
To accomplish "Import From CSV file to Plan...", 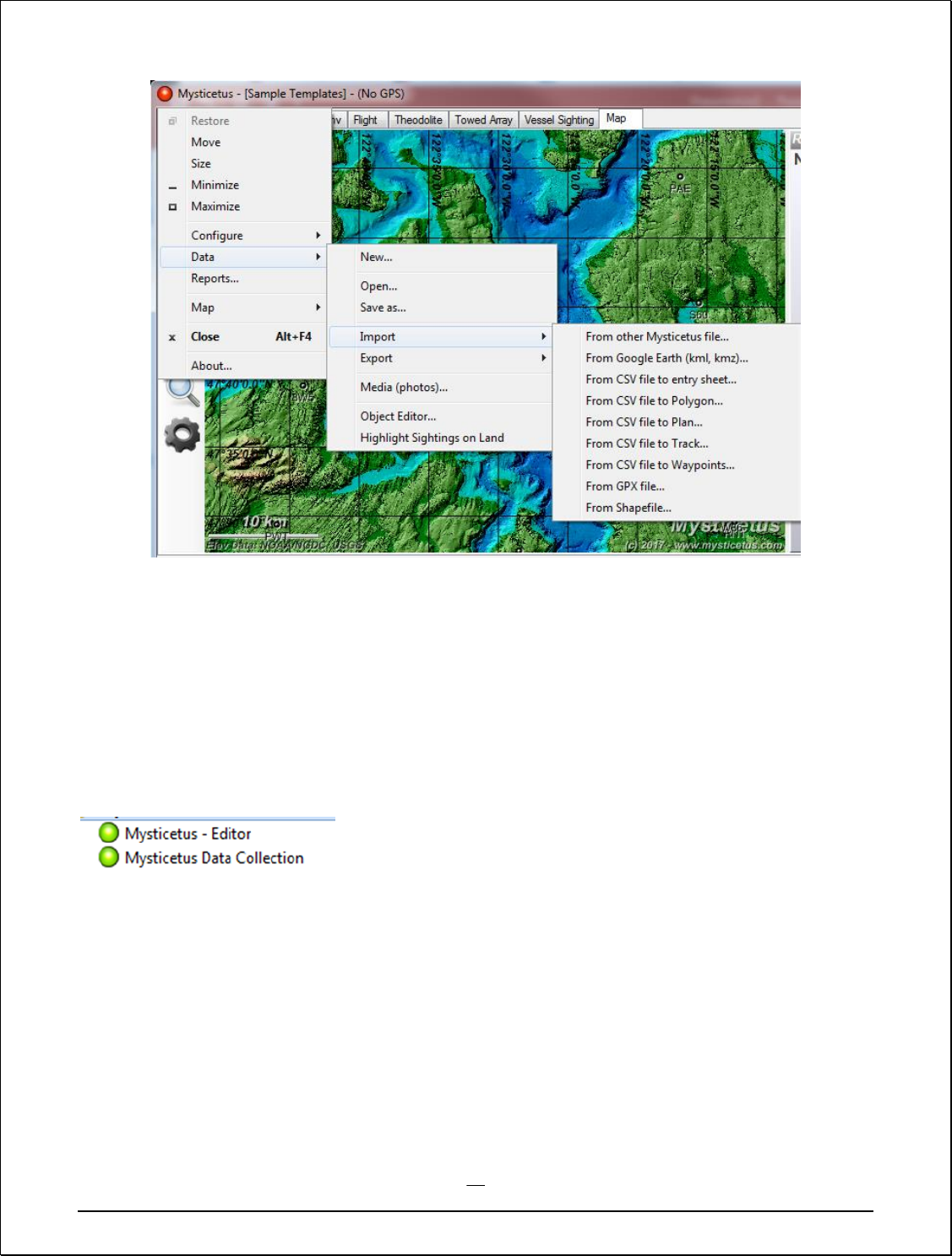I will [677, 422].
